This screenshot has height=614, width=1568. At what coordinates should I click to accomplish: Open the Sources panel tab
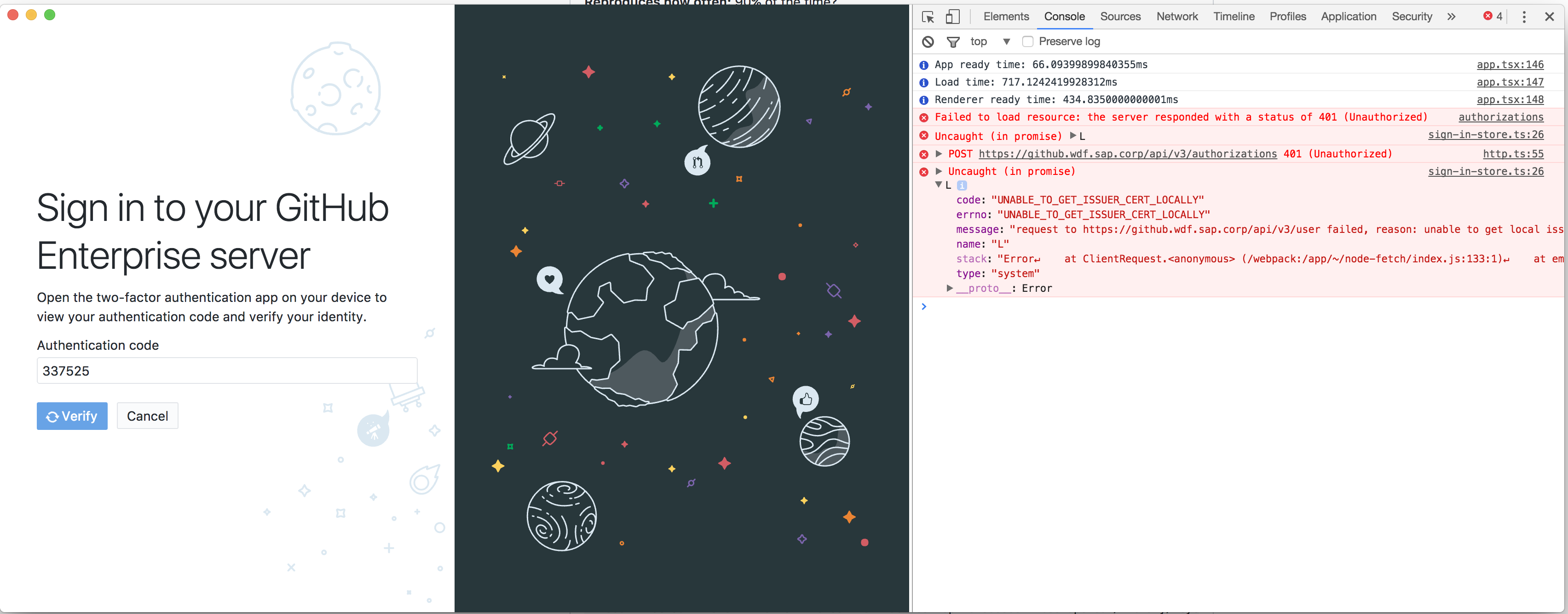click(1120, 17)
